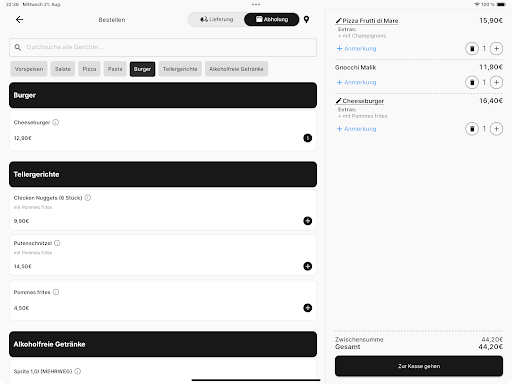Tap the battery status icon
This screenshot has width=512, height=384.
click(501, 4)
